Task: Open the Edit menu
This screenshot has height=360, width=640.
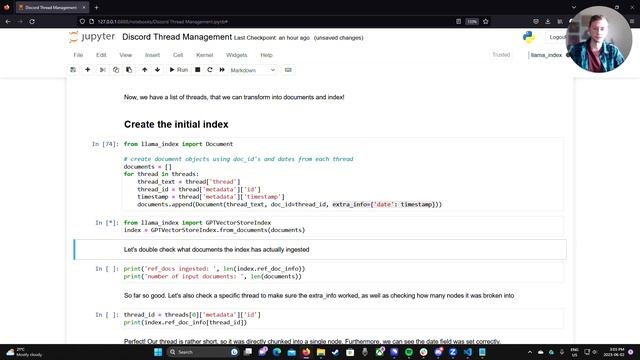Action: pyautogui.click(x=101, y=55)
